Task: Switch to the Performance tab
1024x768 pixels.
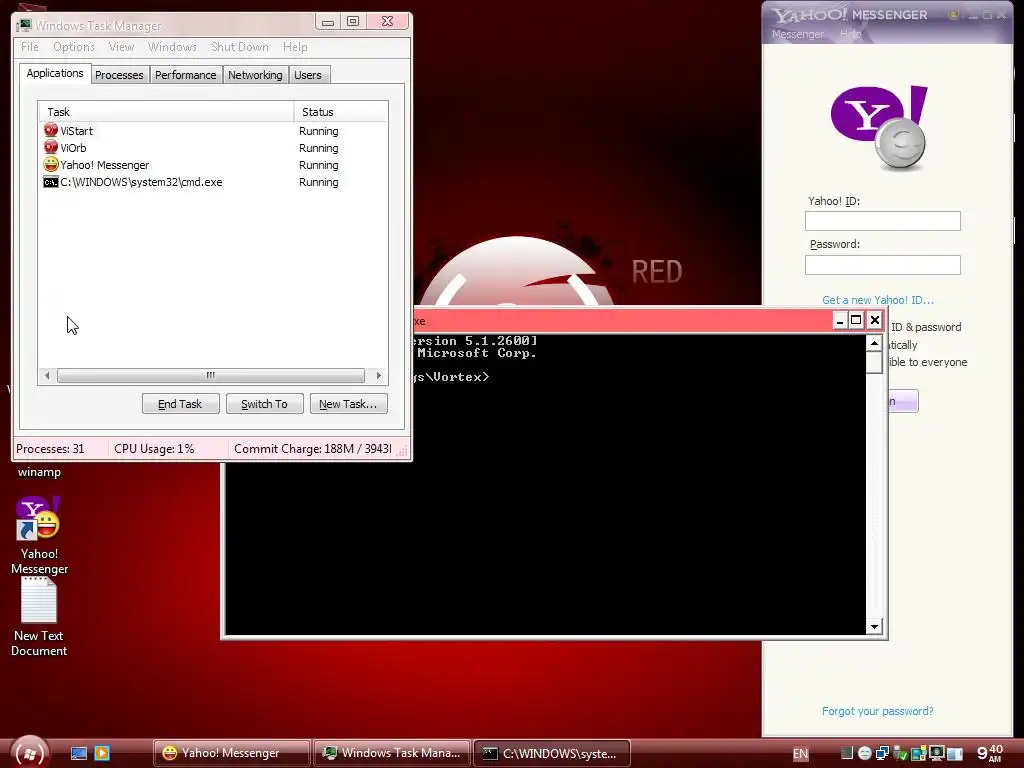Action: (185, 75)
